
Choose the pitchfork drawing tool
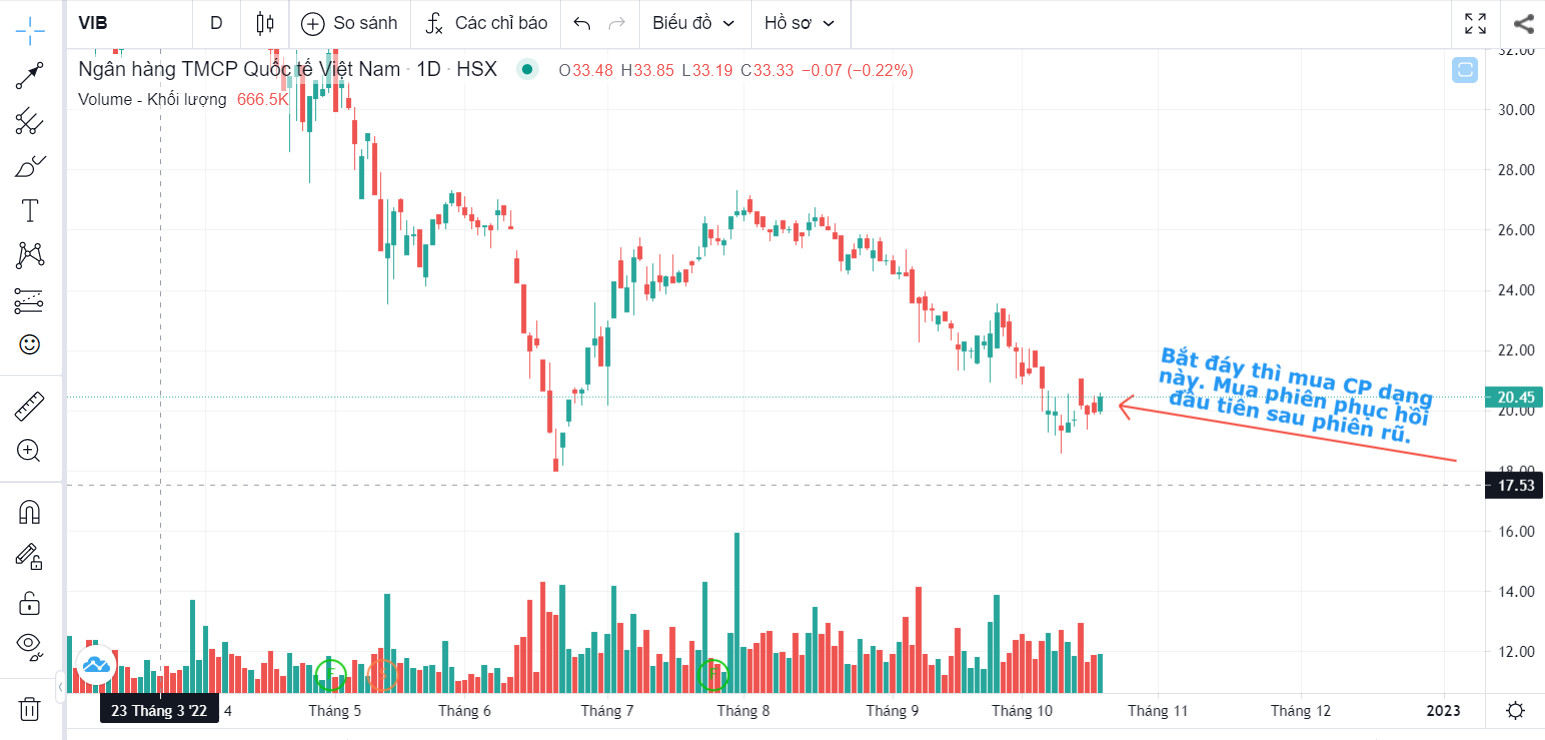tap(30, 121)
